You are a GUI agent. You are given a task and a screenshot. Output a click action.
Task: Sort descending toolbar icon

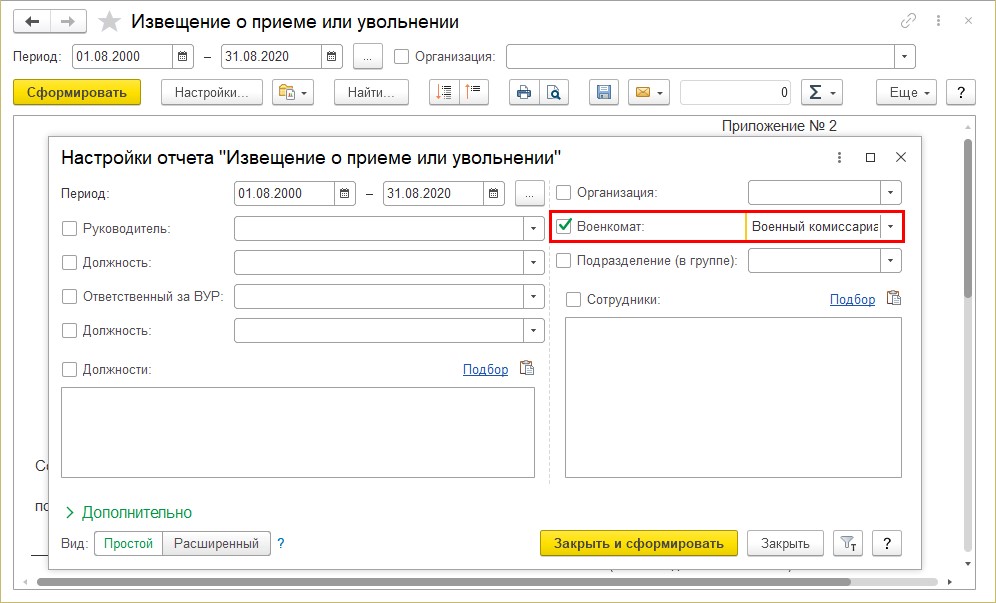[x=473, y=93]
